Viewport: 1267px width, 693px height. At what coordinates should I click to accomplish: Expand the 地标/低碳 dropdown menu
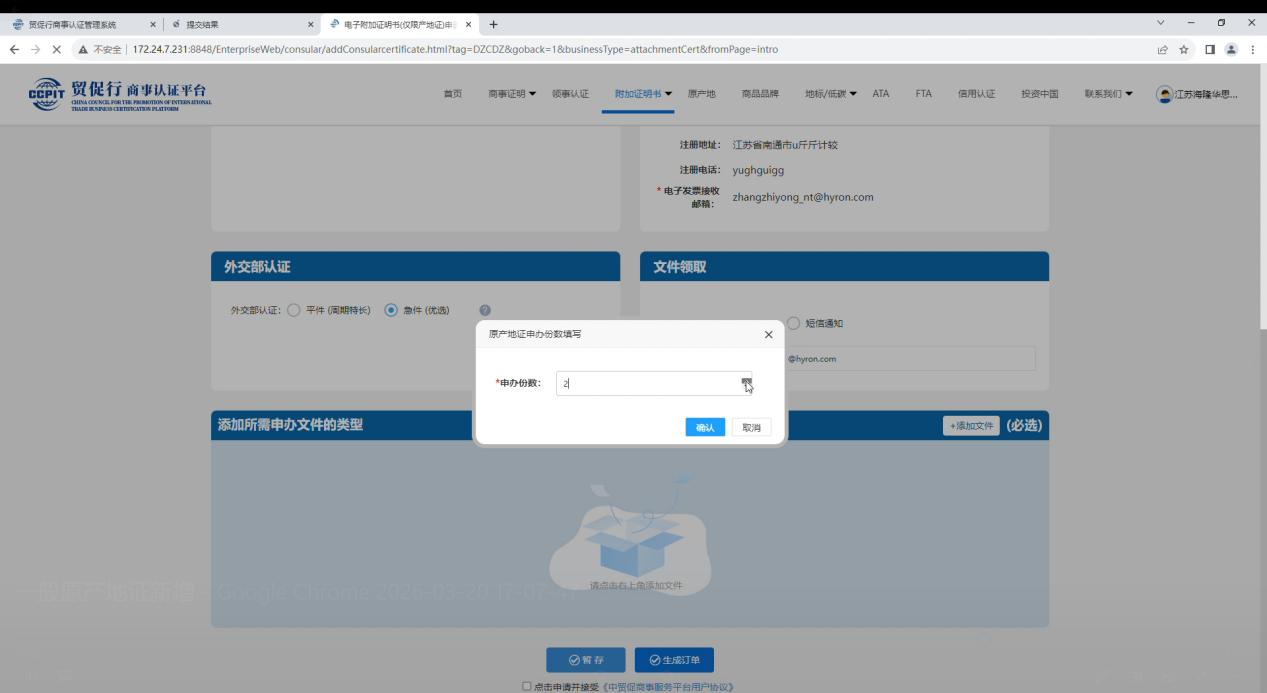(x=830, y=94)
